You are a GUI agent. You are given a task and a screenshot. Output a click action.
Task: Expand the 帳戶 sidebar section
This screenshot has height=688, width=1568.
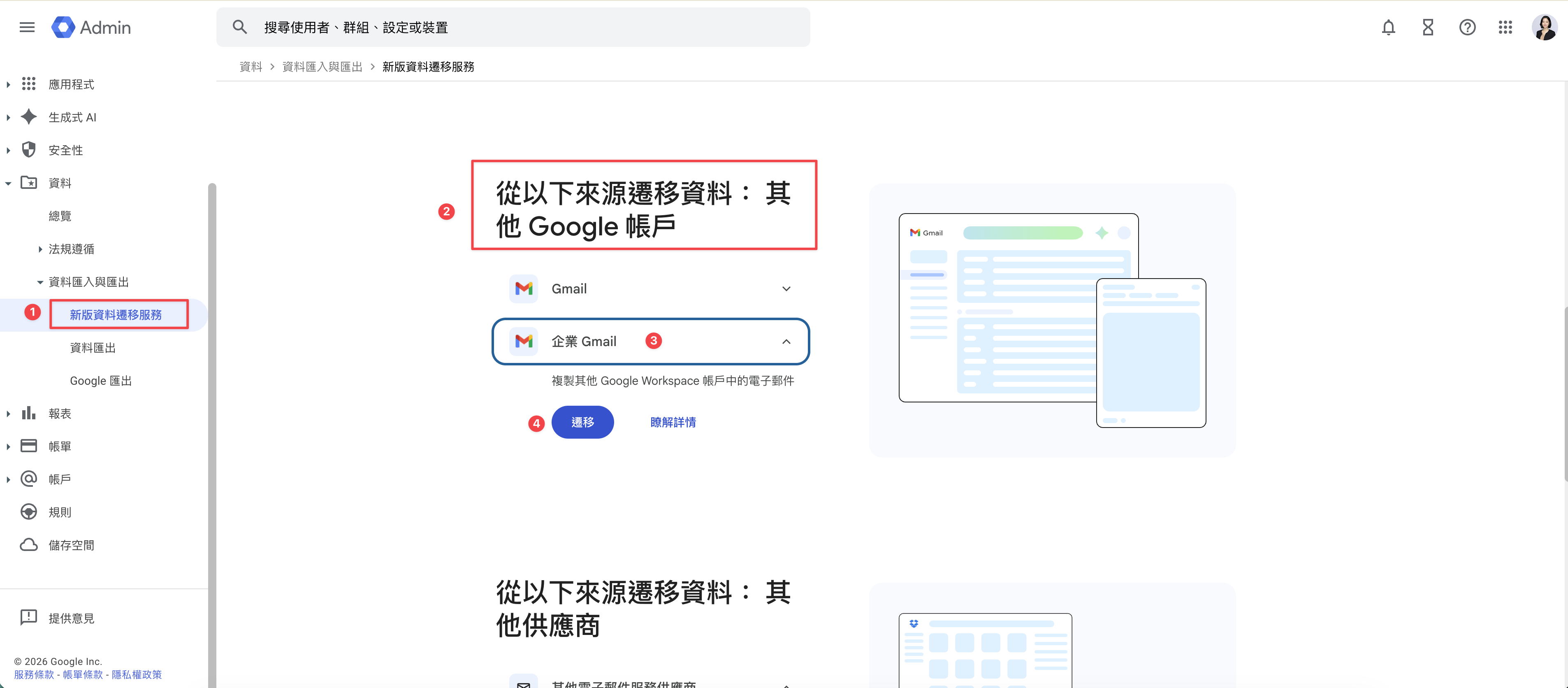point(9,480)
